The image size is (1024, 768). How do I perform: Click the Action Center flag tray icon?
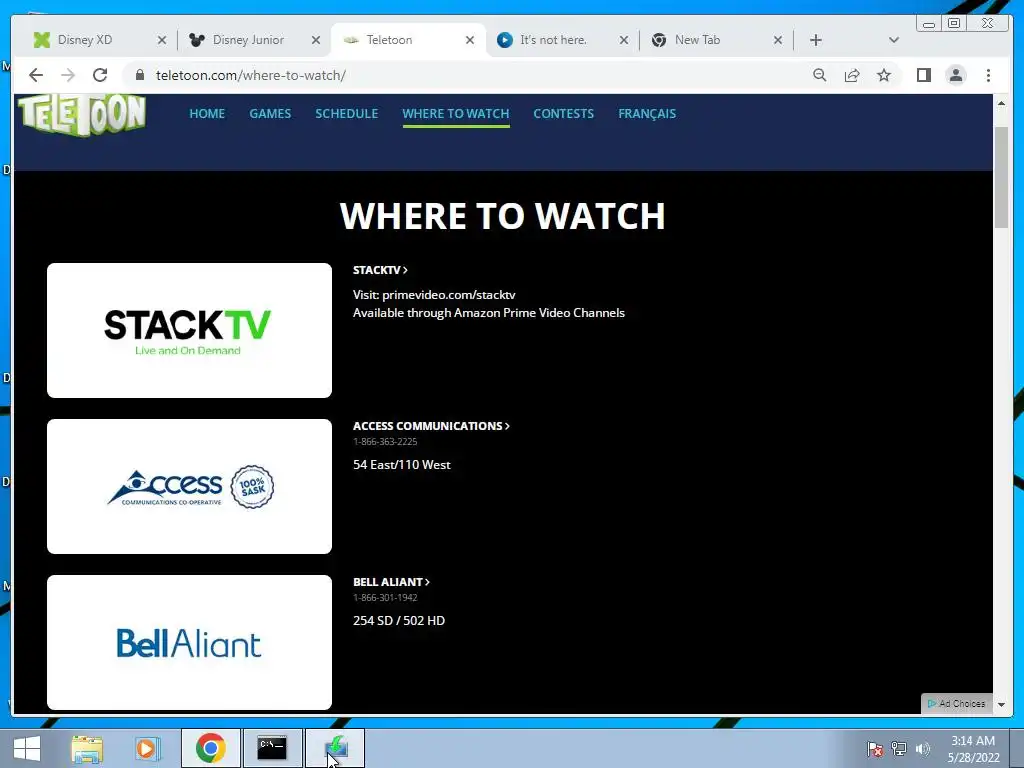(x=875, y=749)
